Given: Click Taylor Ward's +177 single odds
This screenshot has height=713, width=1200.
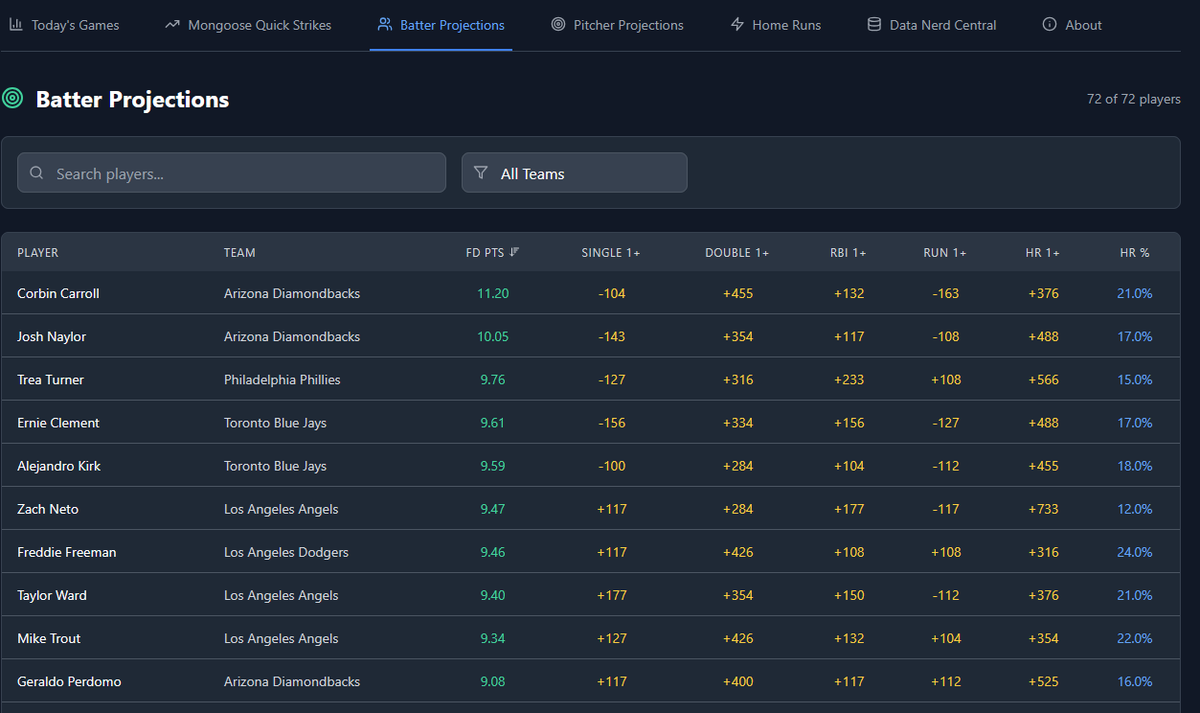Looking at the screenshot, I should pyautogui.click(x=611, y=595).
